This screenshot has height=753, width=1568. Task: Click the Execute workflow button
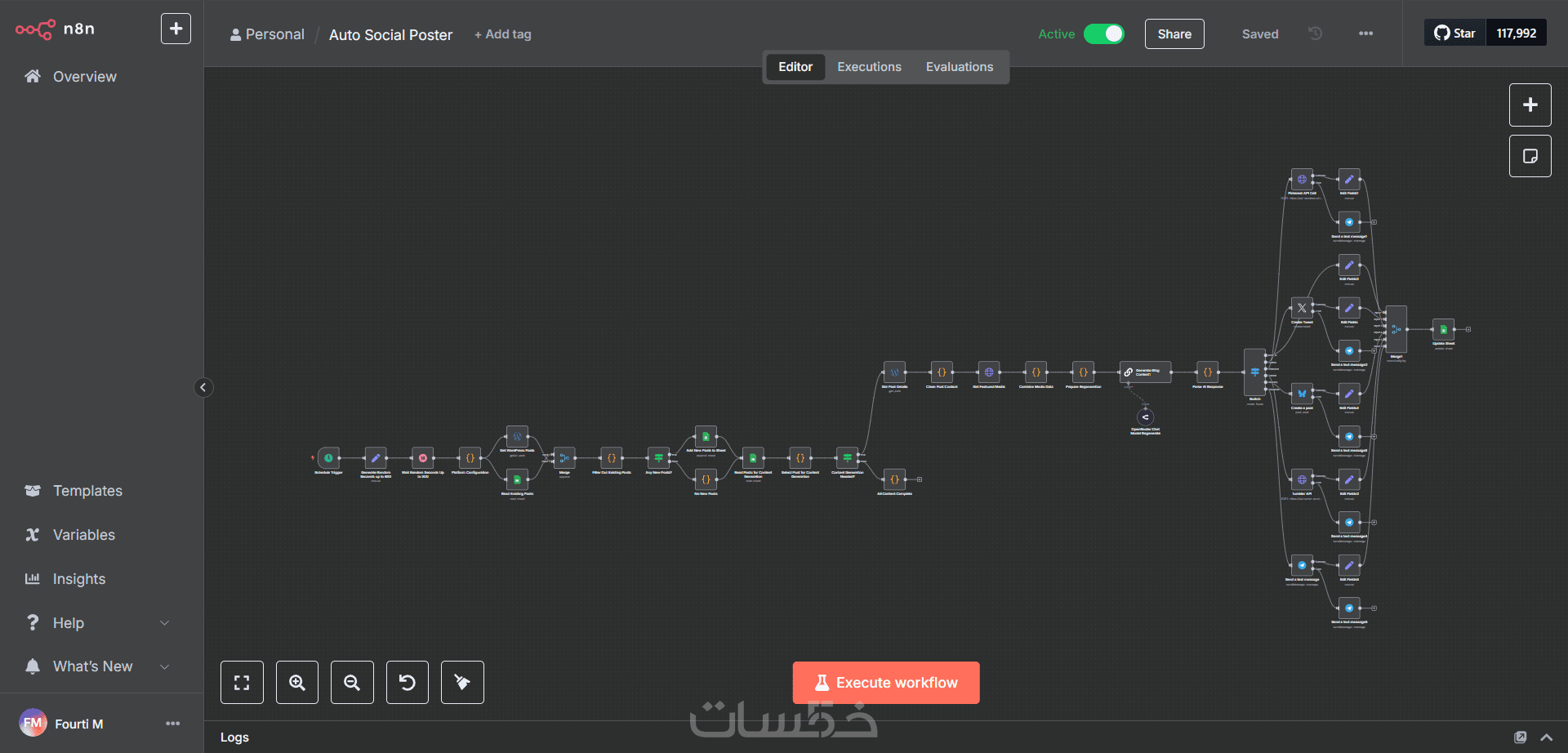pyautogui.click(x=886, y=683)
